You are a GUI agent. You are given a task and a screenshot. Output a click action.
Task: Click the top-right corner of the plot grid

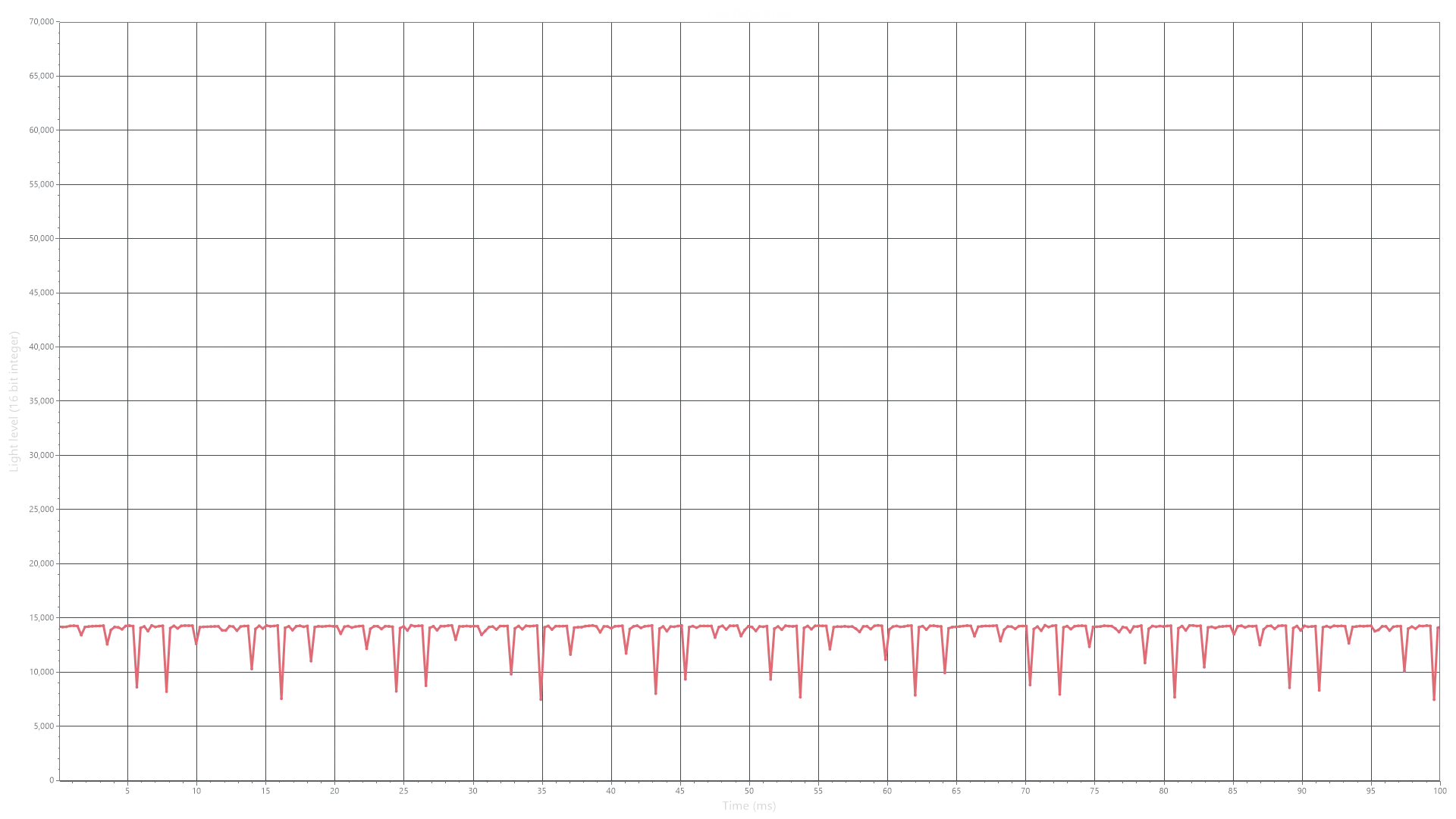(x=1439, y=23)
